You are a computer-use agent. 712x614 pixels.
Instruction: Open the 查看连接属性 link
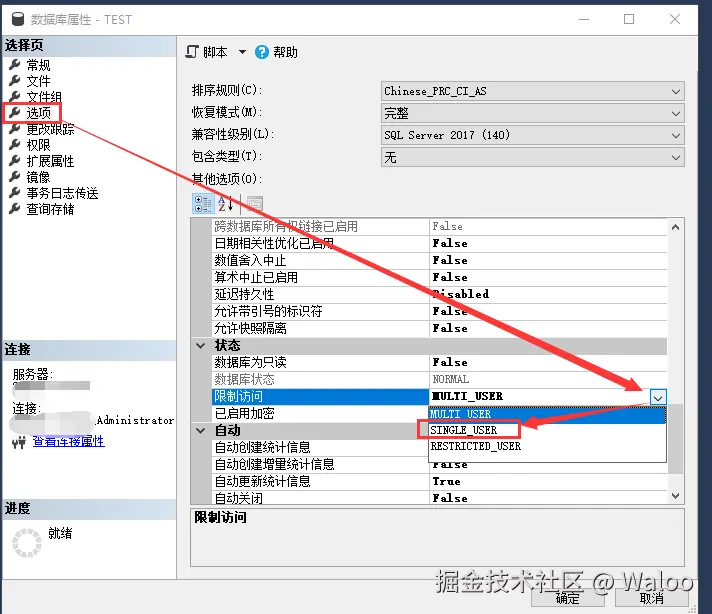tap(69, 441)
